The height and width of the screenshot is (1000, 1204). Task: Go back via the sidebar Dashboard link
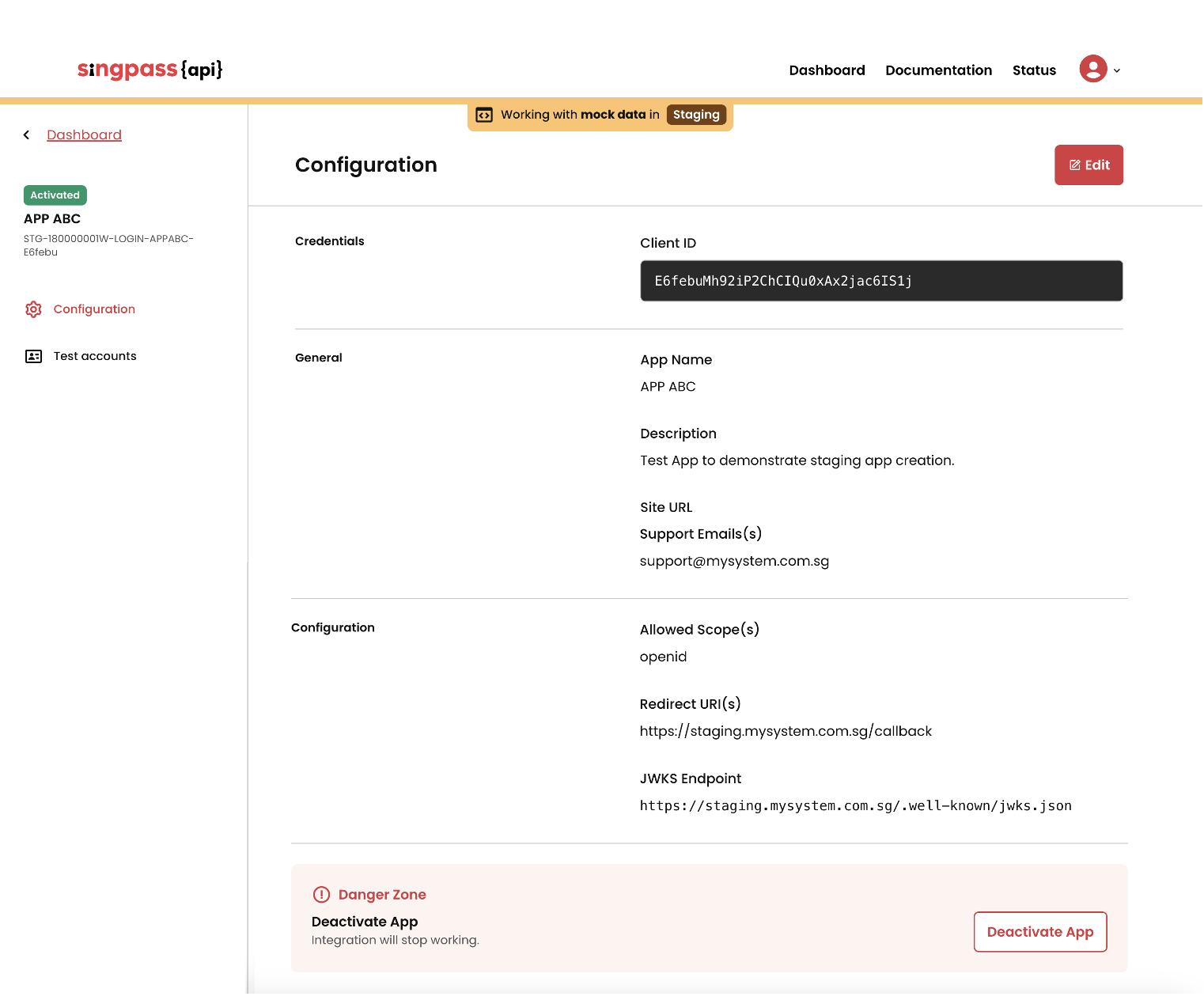tap(84, 135)
